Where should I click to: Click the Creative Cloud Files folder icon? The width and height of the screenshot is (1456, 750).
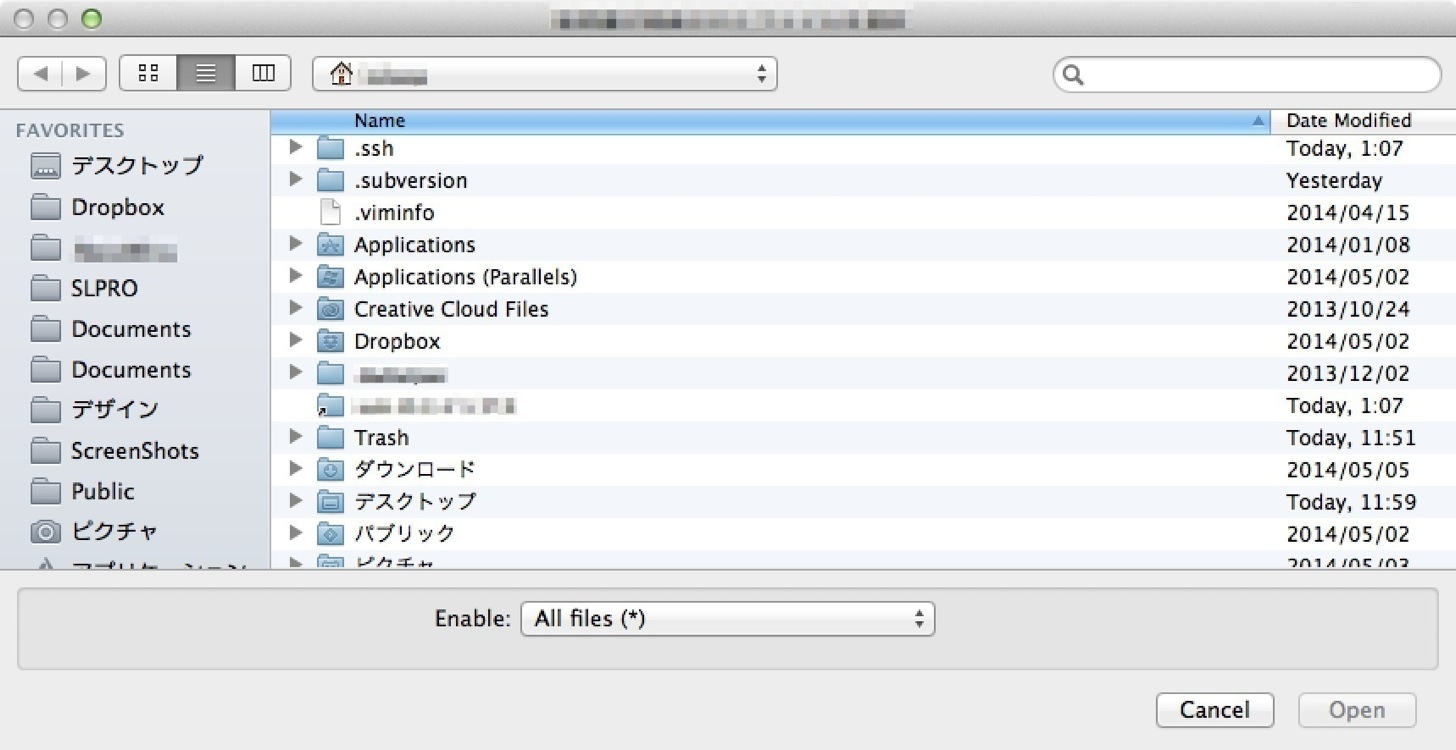click(330, 309)
